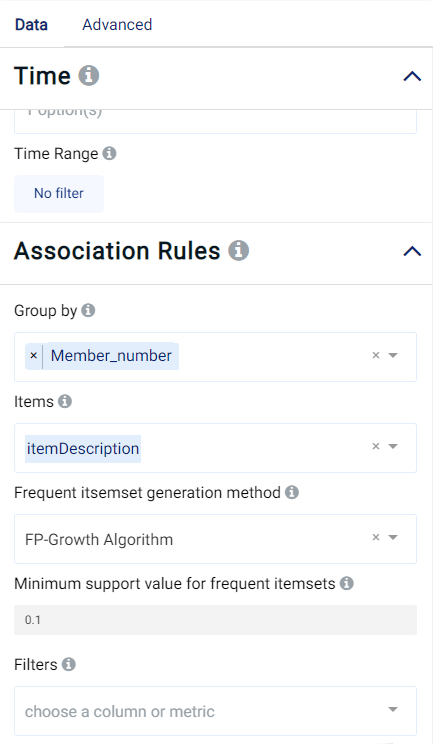Screen dimensions: 433x744
Task: Collapse the Association Rules section chevron
Action: [412, 251]
